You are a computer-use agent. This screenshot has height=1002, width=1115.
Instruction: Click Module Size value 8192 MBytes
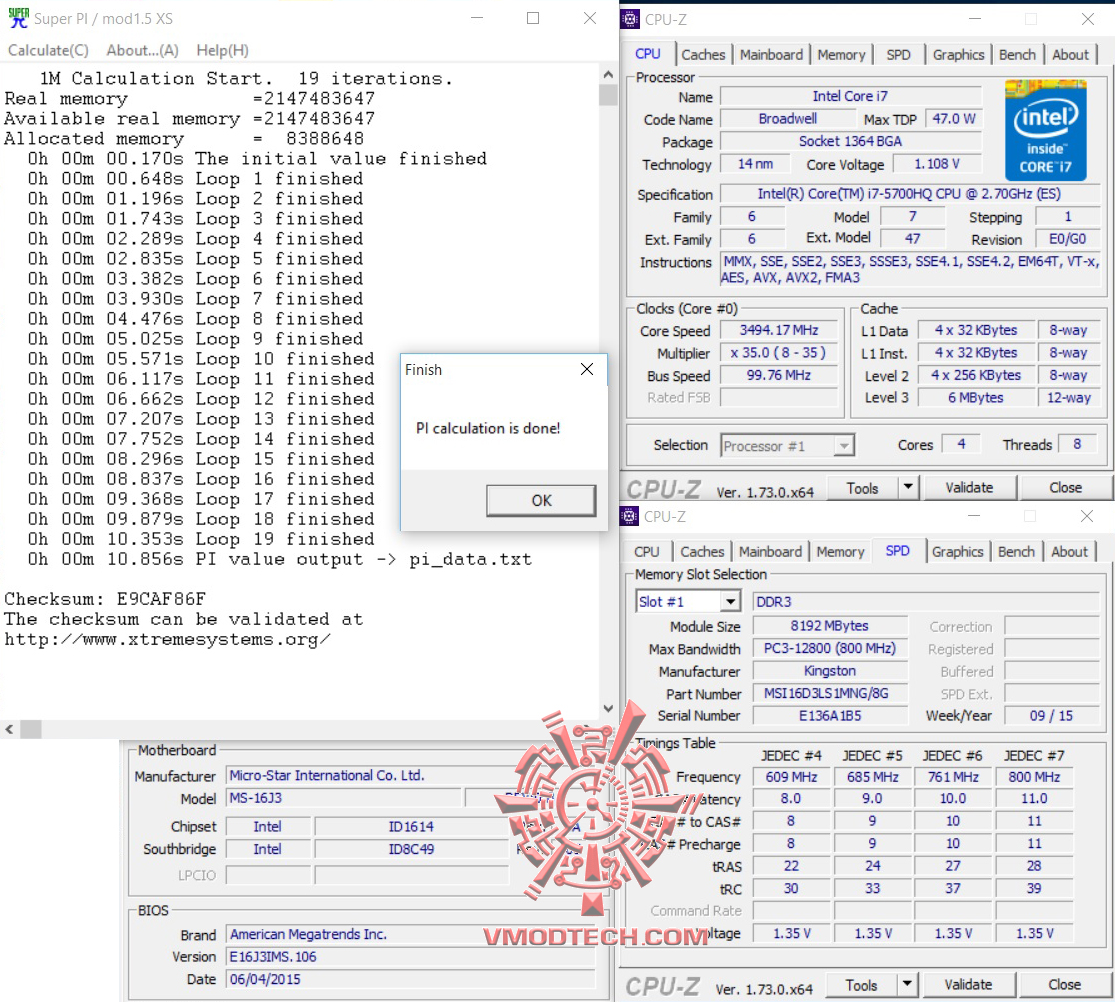point(830,626)
